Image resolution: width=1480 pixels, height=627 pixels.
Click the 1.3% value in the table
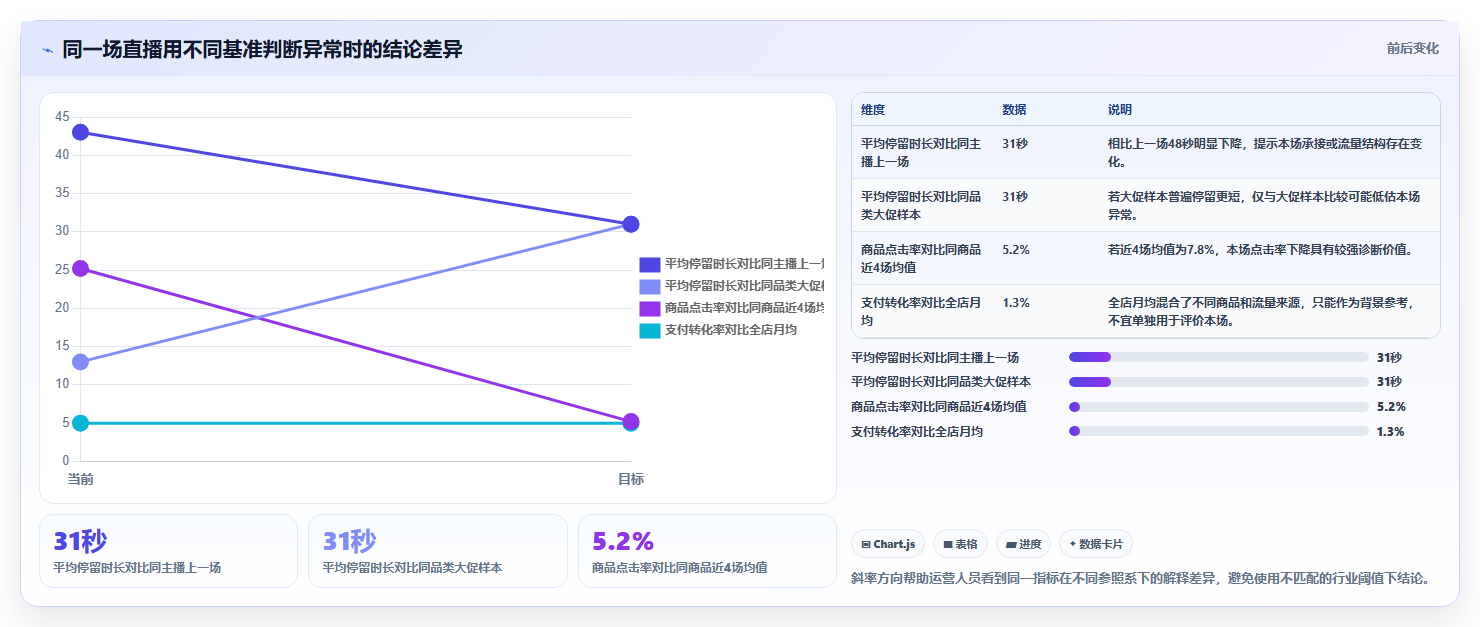[x=1016, y=302]
